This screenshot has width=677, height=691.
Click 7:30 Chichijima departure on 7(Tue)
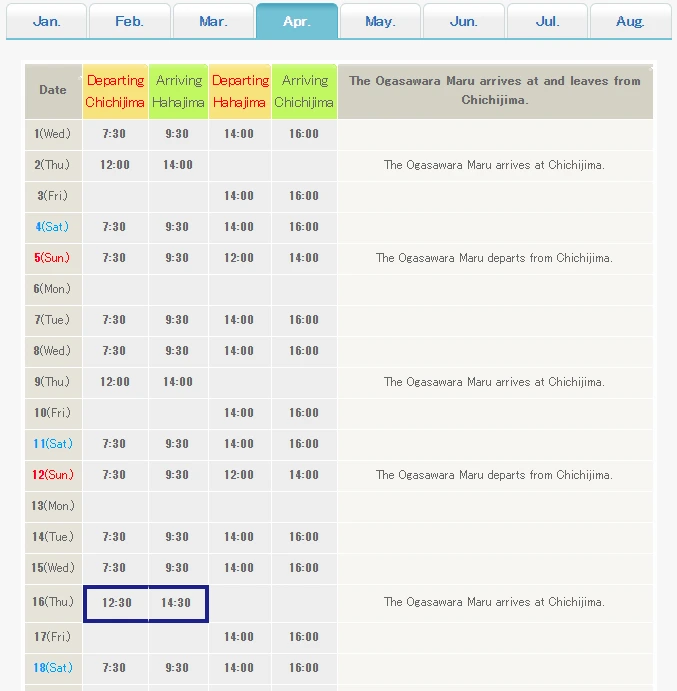(x=115, y=319)
